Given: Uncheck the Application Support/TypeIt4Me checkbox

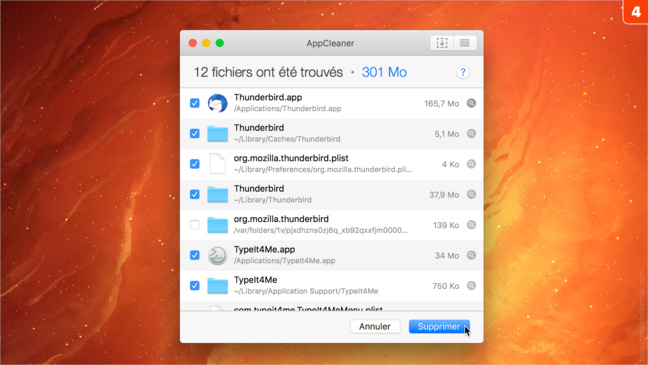Looking at the screenshot, I should 195,286.
